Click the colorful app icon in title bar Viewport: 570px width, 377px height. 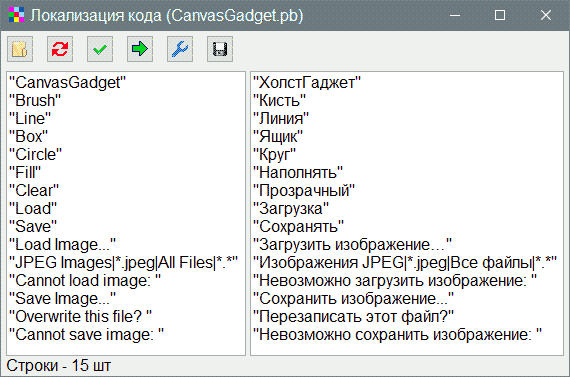point(16,15)
